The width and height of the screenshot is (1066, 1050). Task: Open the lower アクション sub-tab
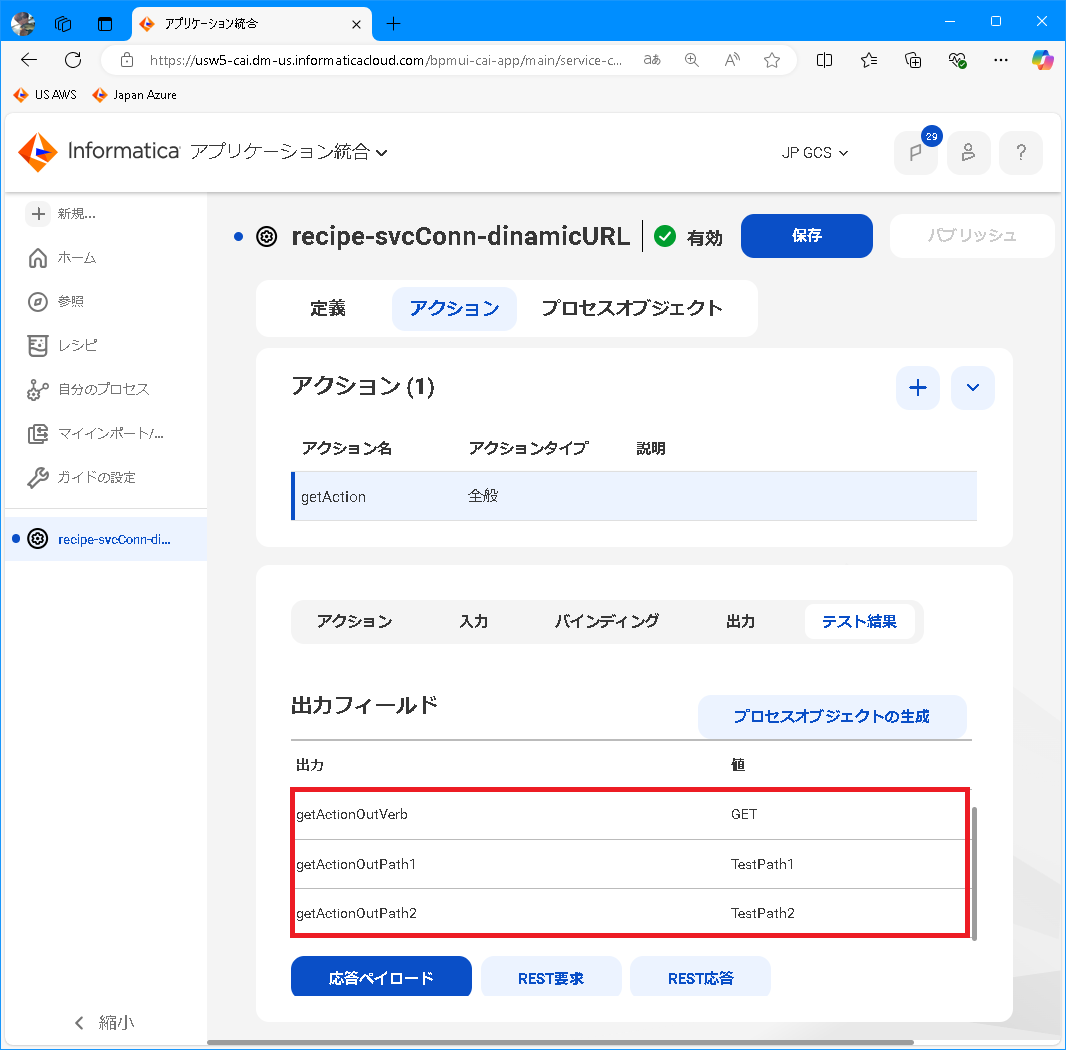354,622
